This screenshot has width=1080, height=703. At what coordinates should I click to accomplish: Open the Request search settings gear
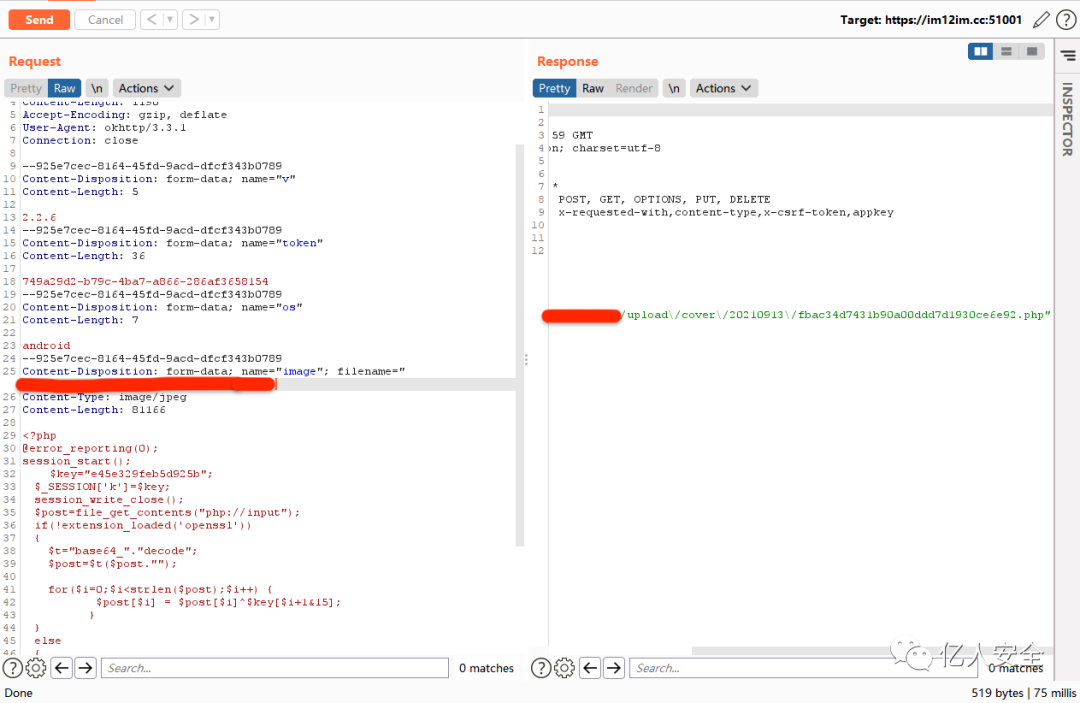[x=36, y=668]
